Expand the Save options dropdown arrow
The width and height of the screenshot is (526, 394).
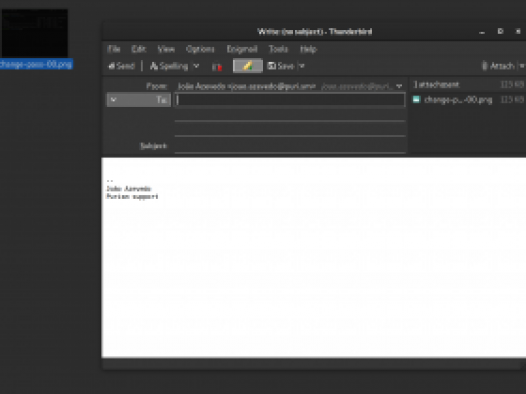pyautogui.click(x=302, y=66)
